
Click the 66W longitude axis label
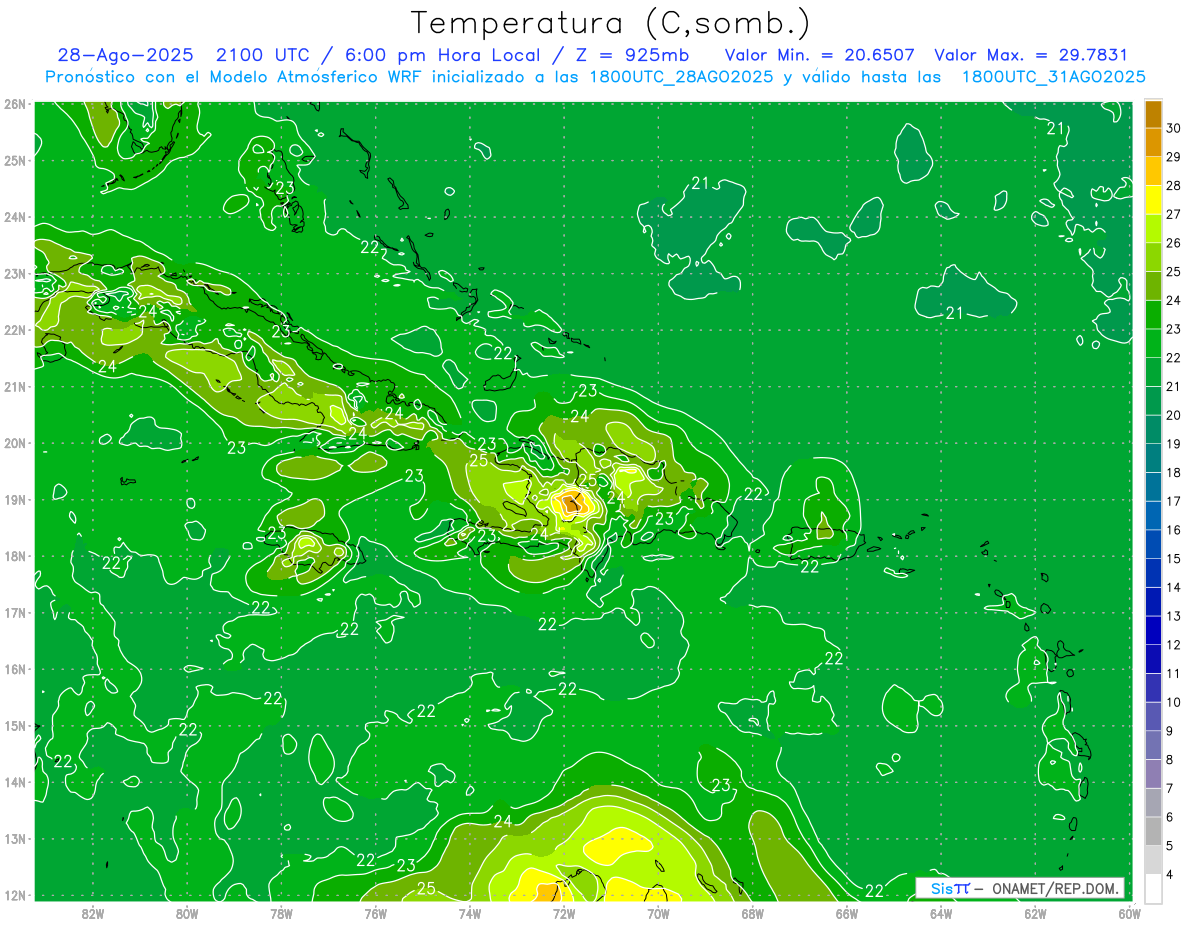click(x=846, y=913)
